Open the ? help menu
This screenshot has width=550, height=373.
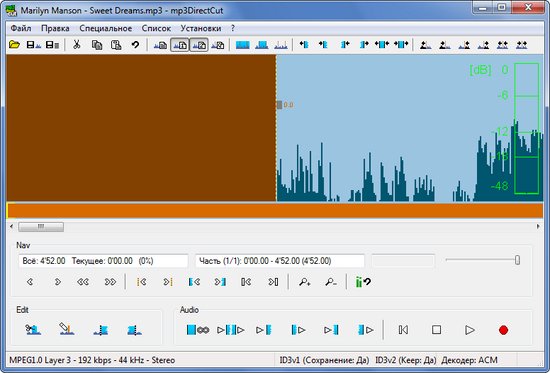[233, 28]
